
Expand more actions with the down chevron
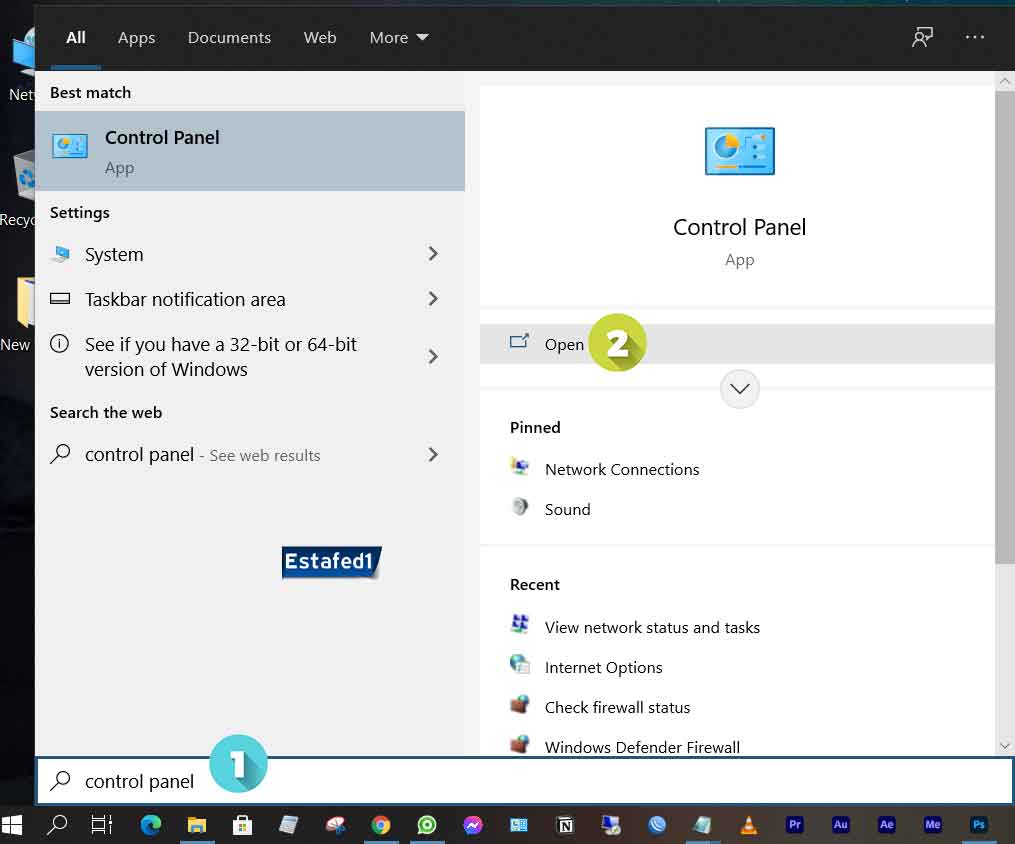740,389
